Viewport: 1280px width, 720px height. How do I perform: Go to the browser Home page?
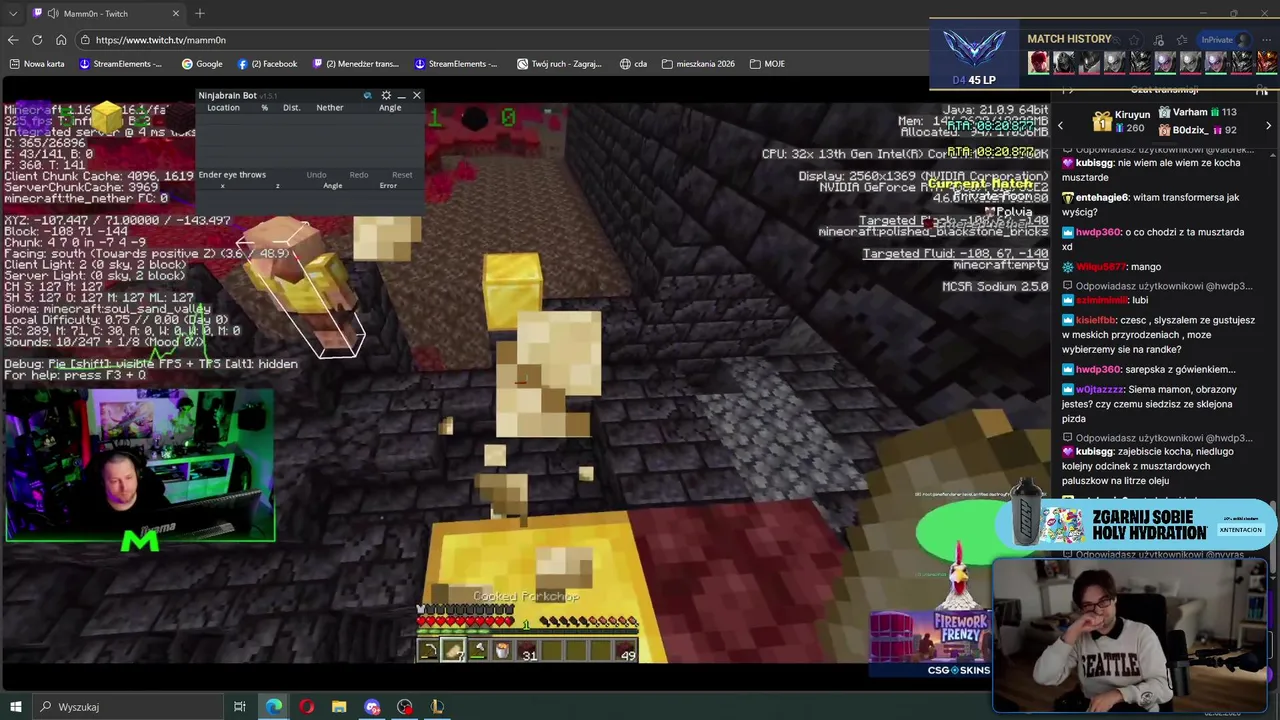click(61, 40)
